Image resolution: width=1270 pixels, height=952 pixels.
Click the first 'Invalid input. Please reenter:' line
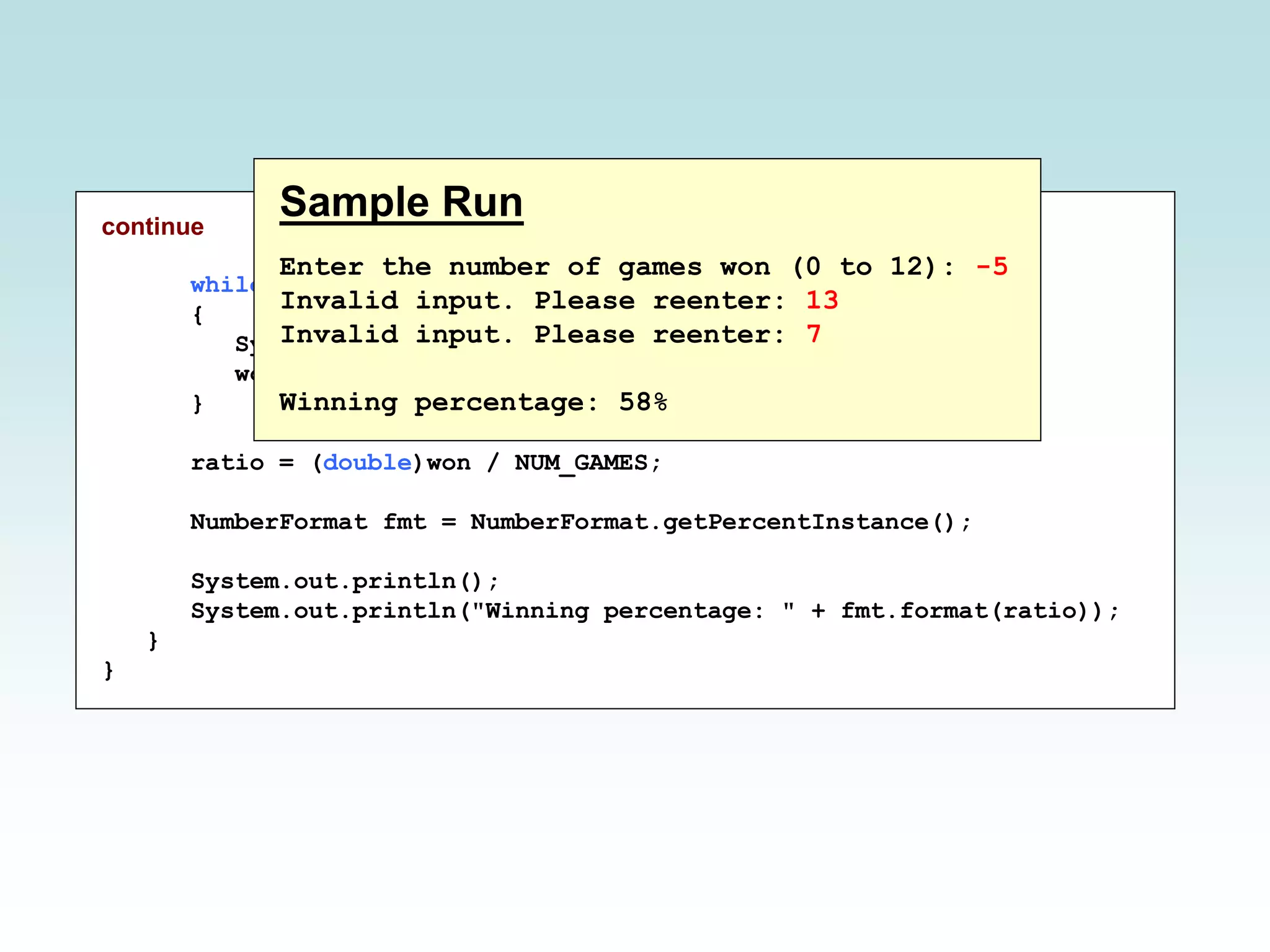[x=533, y=301]
